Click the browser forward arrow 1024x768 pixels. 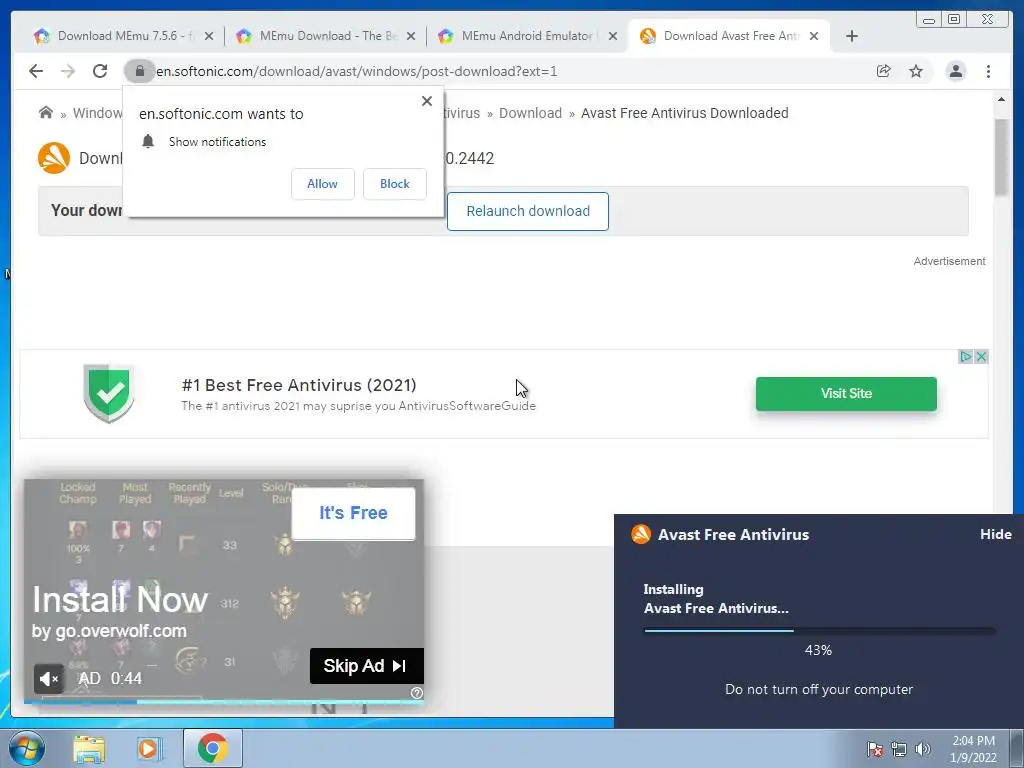coord(68,71)
